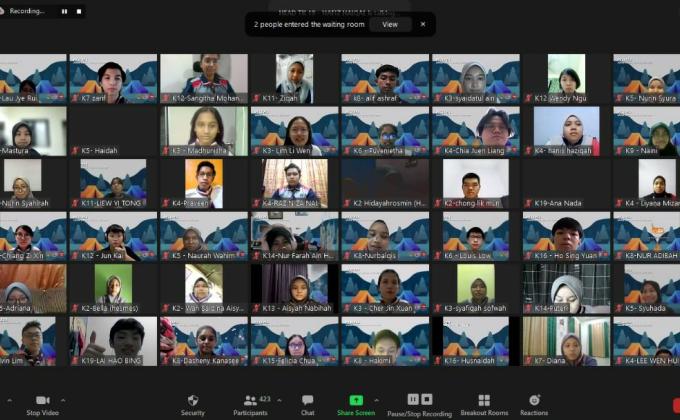Click the green Share Screen icon
The height and width of the screenshot is (420, 680).
click(x=356, y=400)
